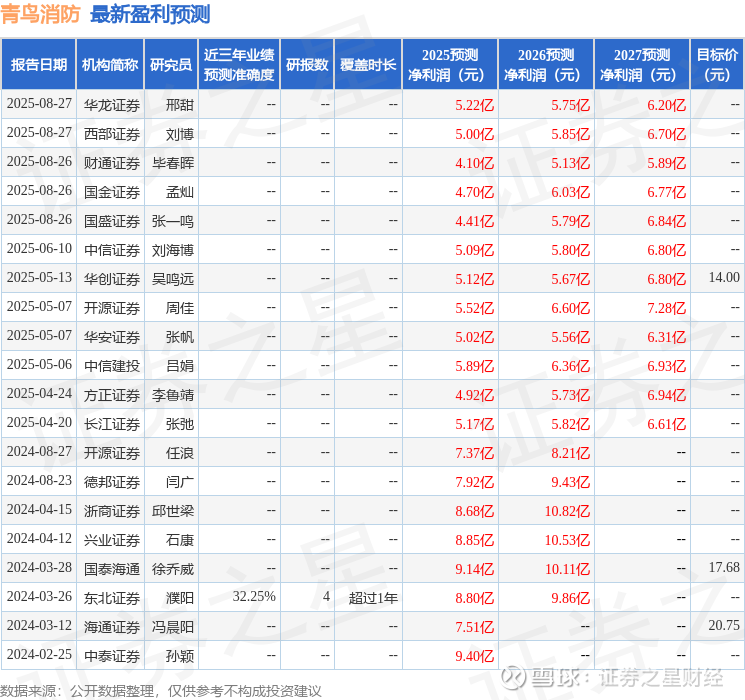Click analyst name 徐乔威
Viewport: 745px width, 700px height.
click(x=173, y=569)
